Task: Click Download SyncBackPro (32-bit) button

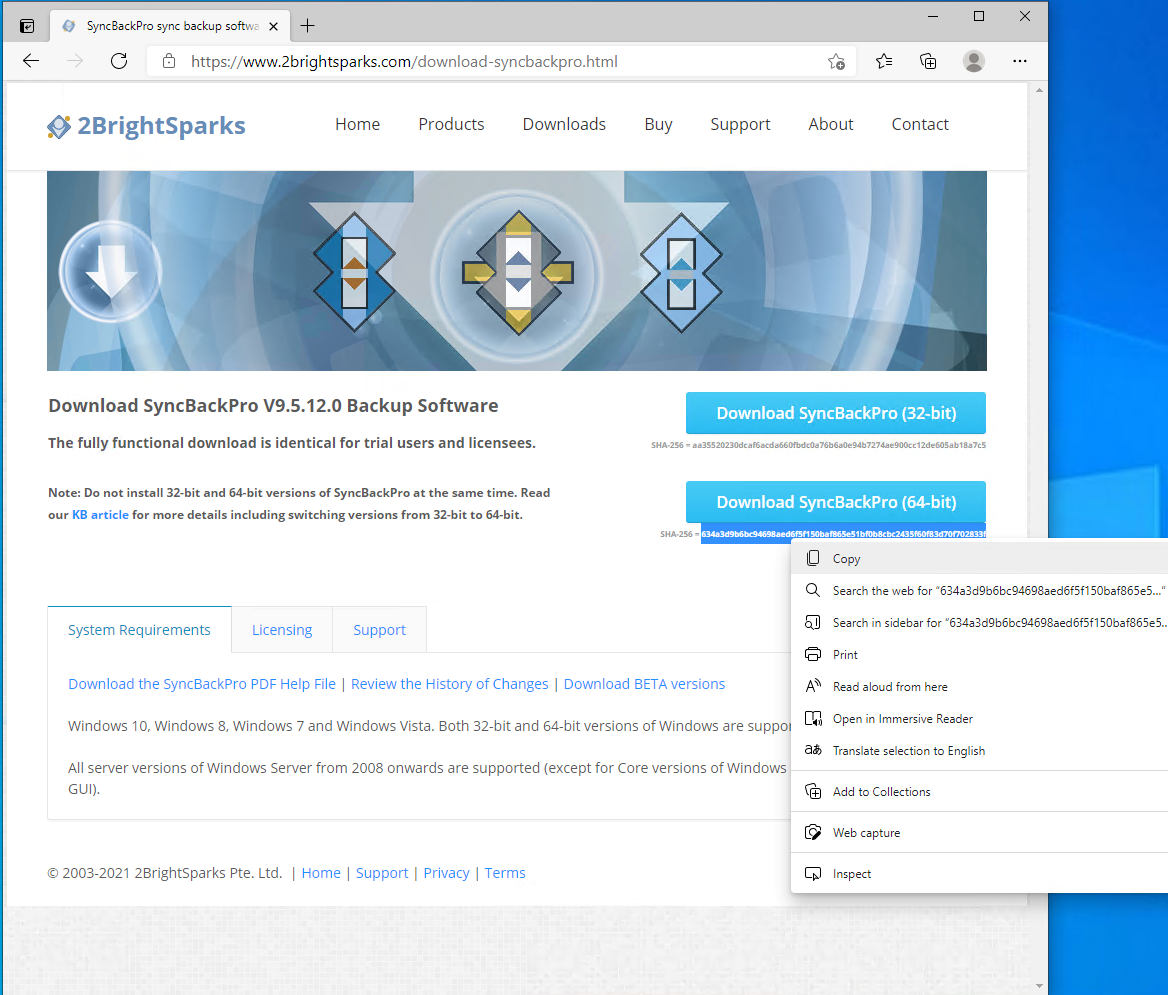Action: pyautogui.click(x=836, y=413)
